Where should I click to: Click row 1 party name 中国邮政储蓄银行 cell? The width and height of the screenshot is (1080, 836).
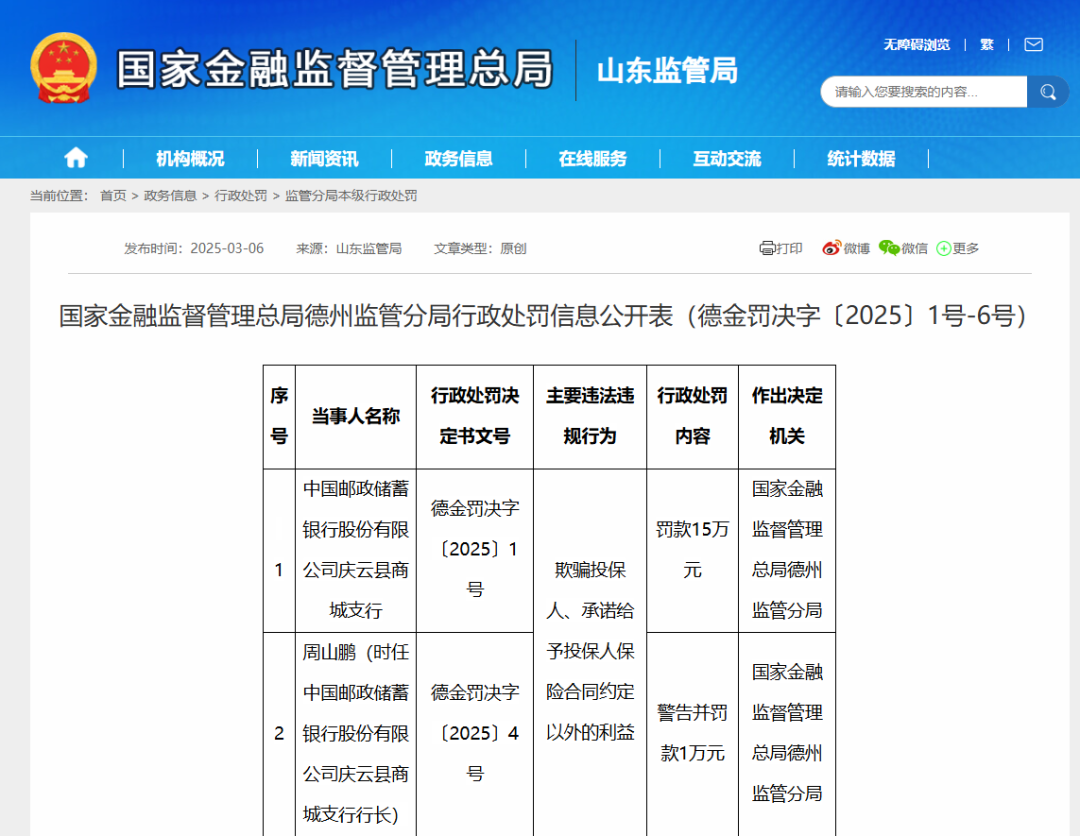[355, 550]
